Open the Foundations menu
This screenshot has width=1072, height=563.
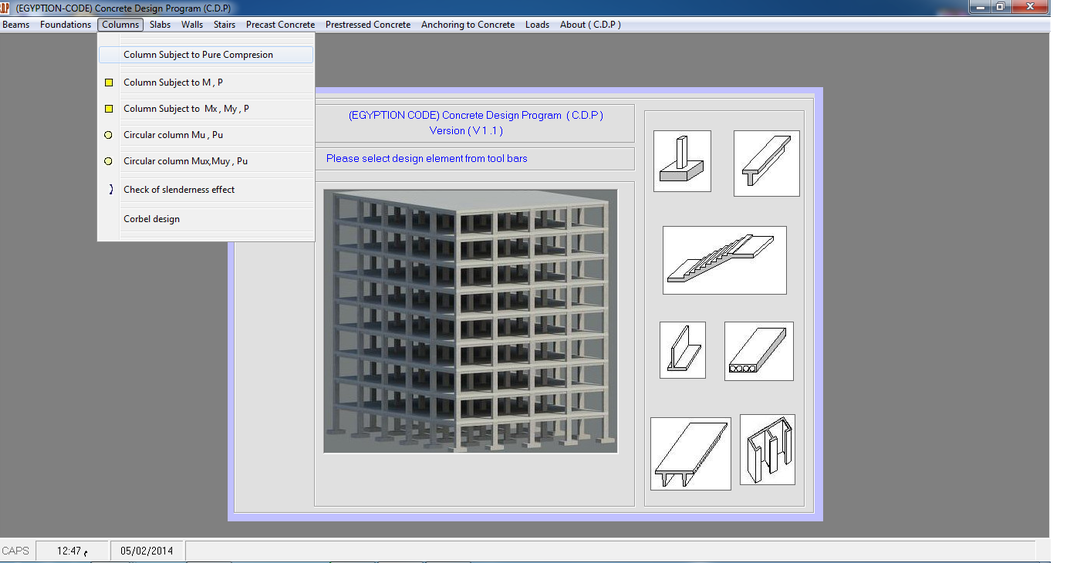[x=66, y=25]
